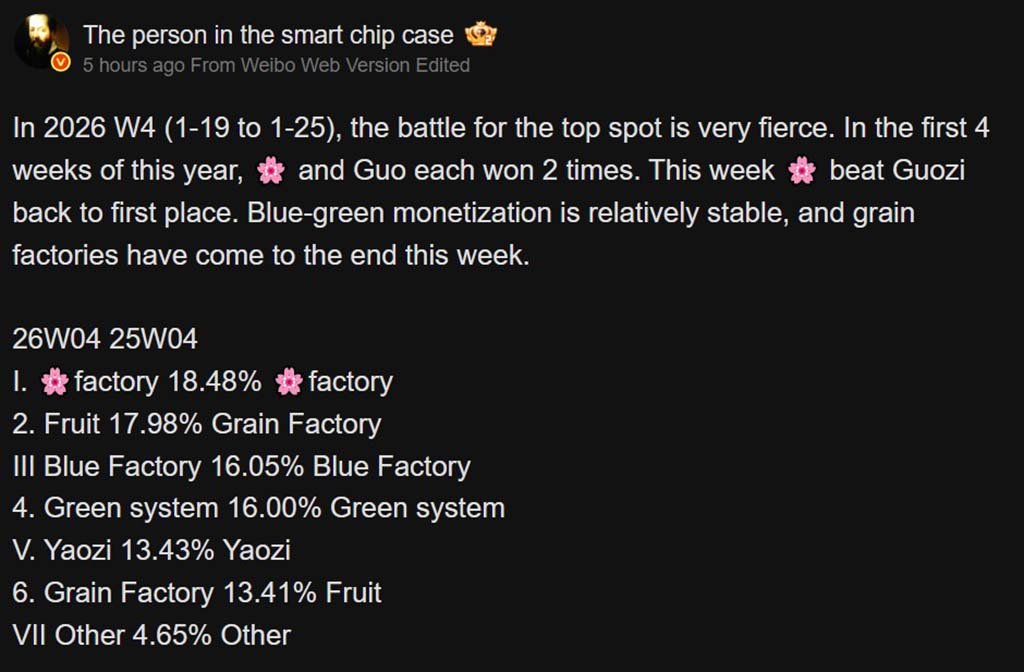Viewport: 1024px width, 672px height.
Task: Click the flower emoji before "and Guo"
Action: click(x=270, y=171)
